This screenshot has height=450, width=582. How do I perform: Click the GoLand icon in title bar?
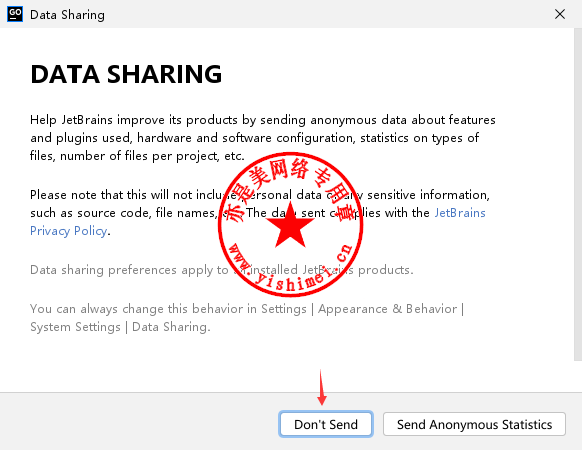coord(15,14)
